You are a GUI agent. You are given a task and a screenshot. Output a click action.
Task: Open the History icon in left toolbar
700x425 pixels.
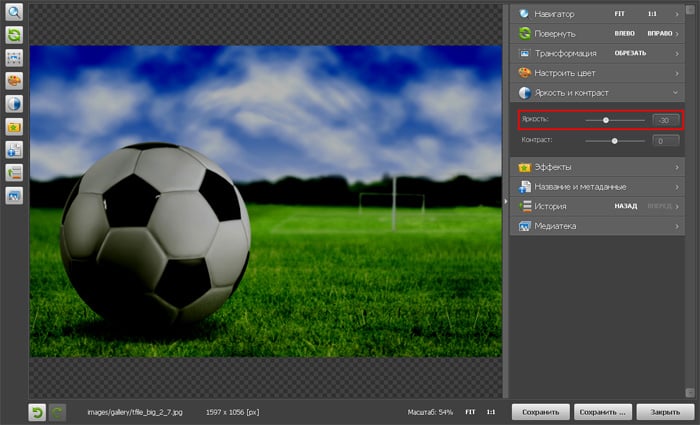coord(15,172)
